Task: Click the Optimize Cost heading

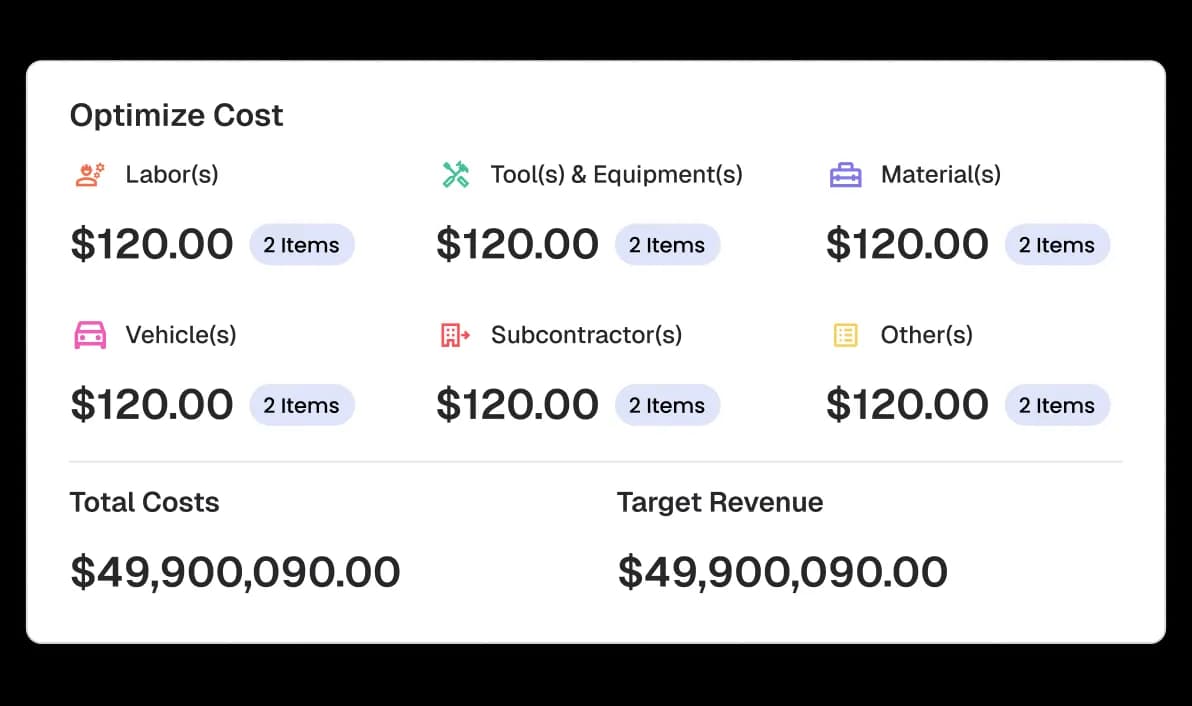Action: pos(176,116)
